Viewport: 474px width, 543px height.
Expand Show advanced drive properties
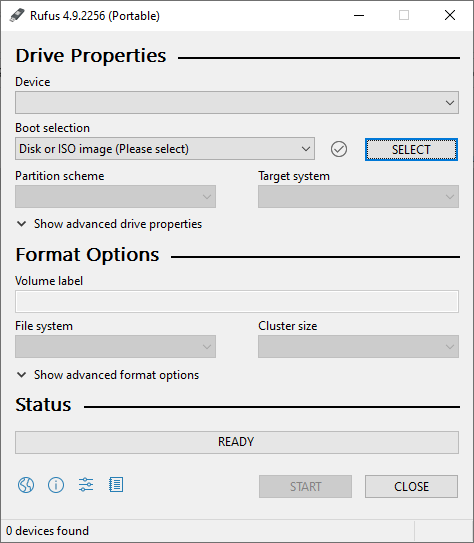pos(109,224)
